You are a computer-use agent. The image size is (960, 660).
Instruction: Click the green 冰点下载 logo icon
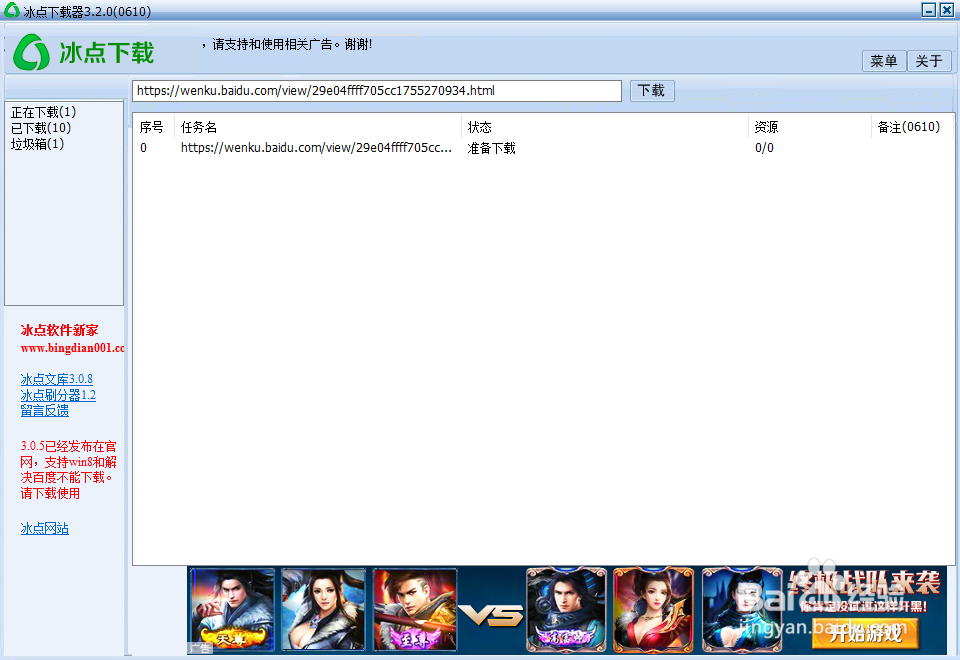click(31, 52)
